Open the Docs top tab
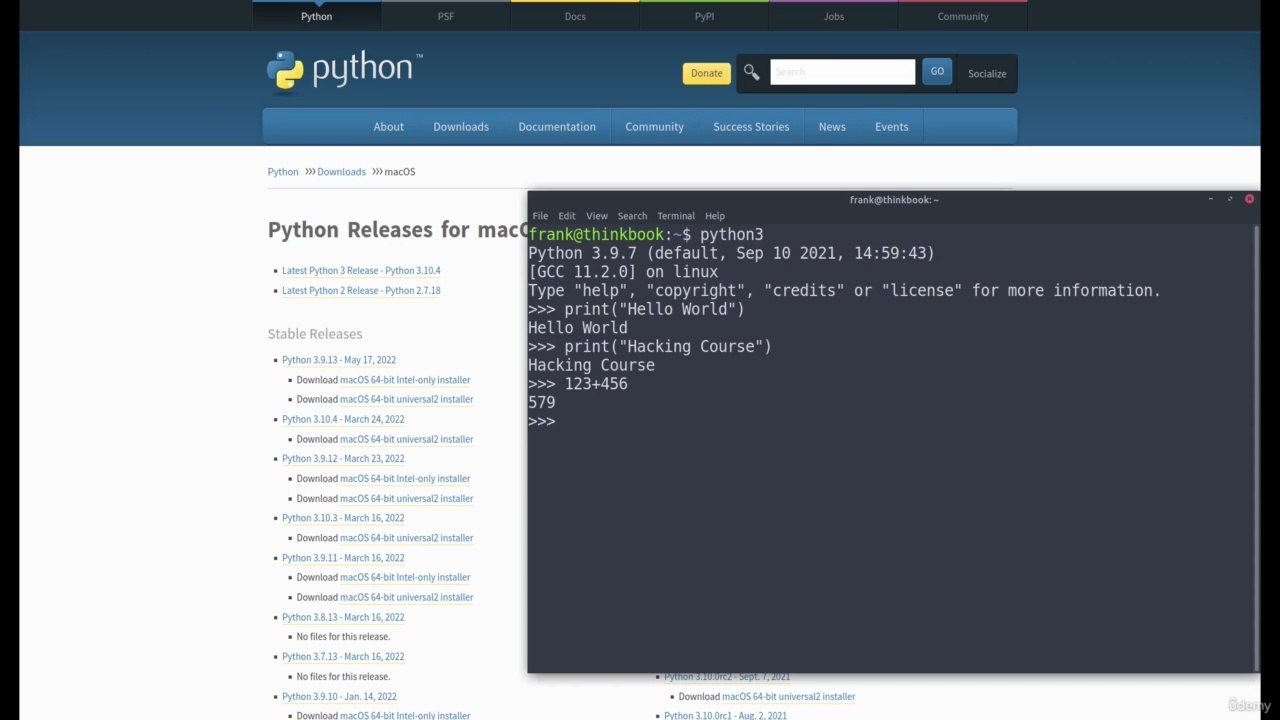This screenshot has width=1280, height=720. 575,16
